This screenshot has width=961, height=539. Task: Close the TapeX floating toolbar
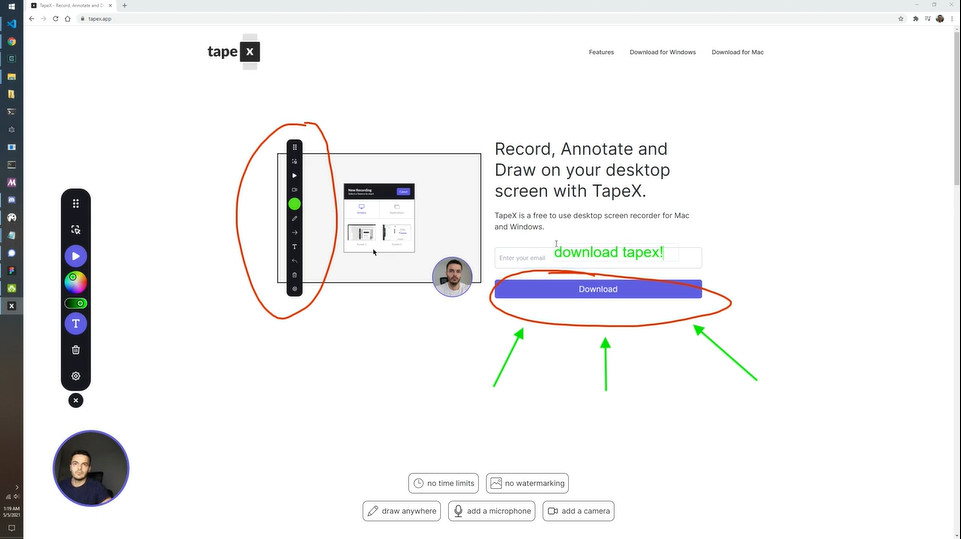click(75, 400)
